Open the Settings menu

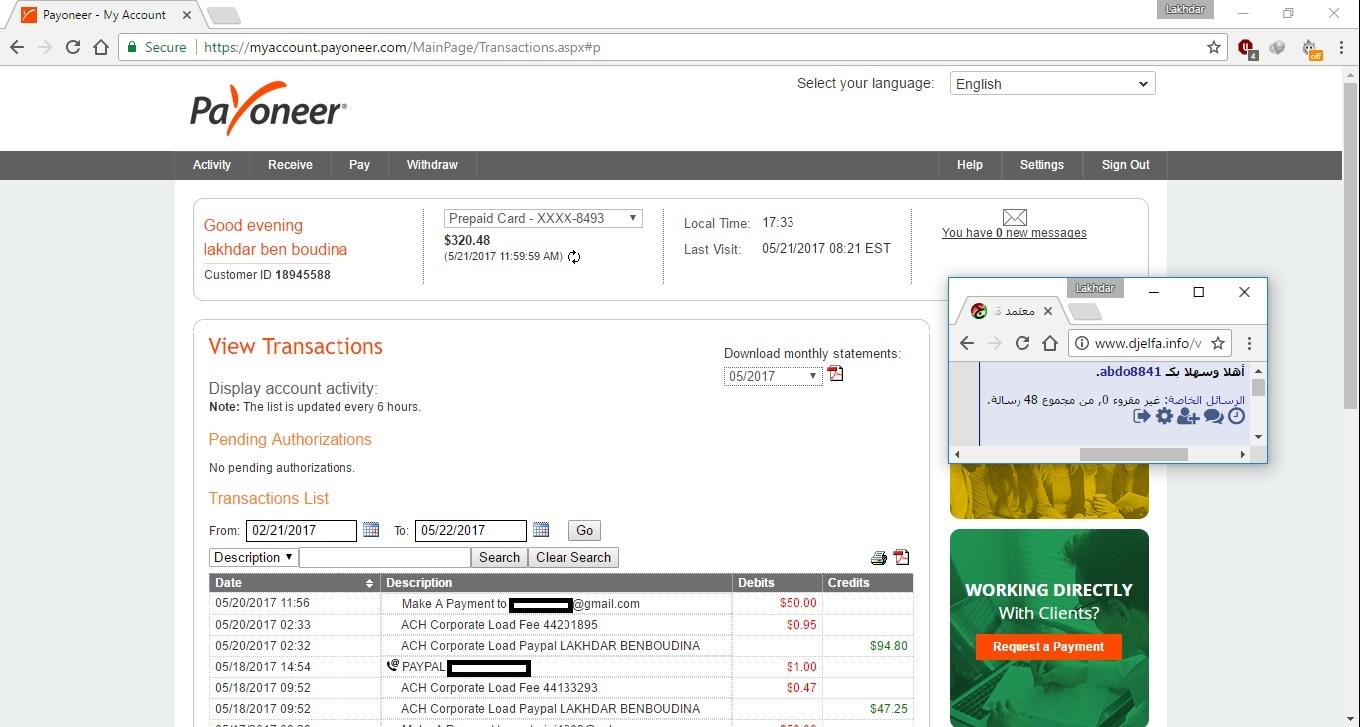1042,165
